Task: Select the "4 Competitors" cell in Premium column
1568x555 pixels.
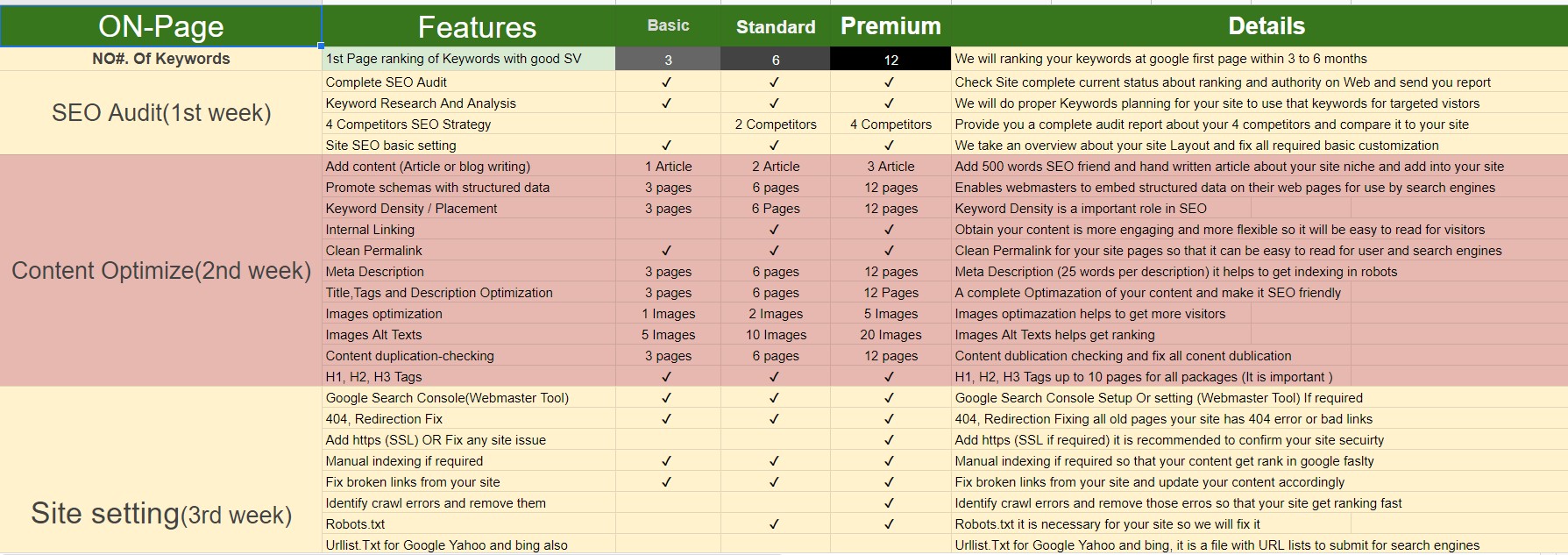Action: 890,125
